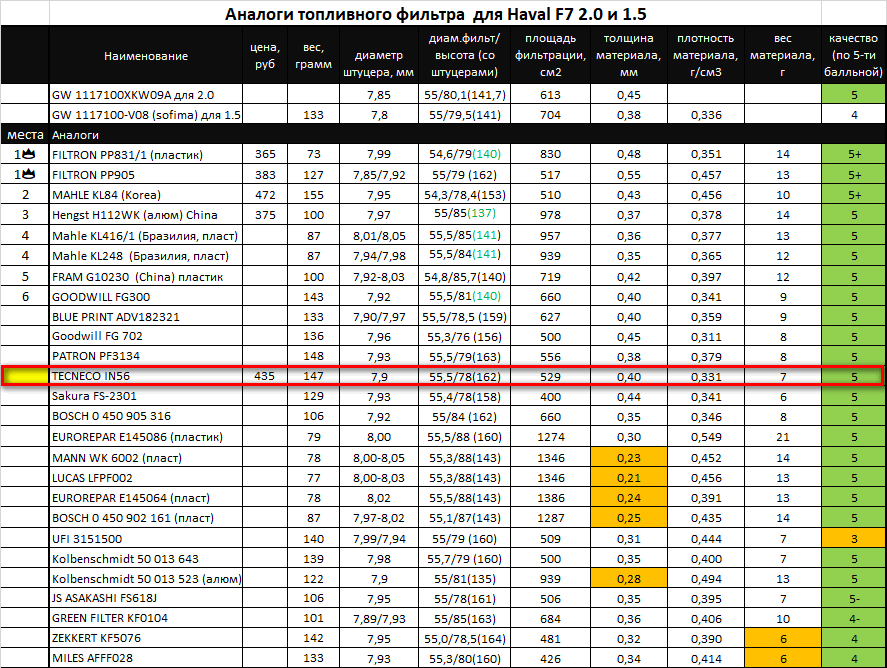
Task: Click the 'диаметр штуцера, мм' column header
Action: click(x=378, y=55)
